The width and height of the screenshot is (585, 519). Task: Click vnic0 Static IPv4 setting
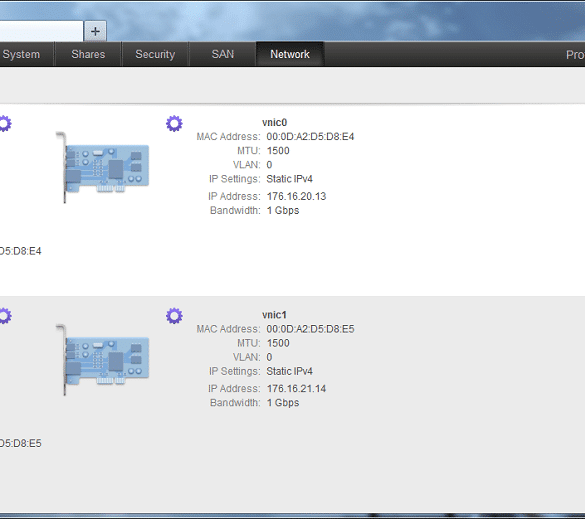click(x=290, y=179)
